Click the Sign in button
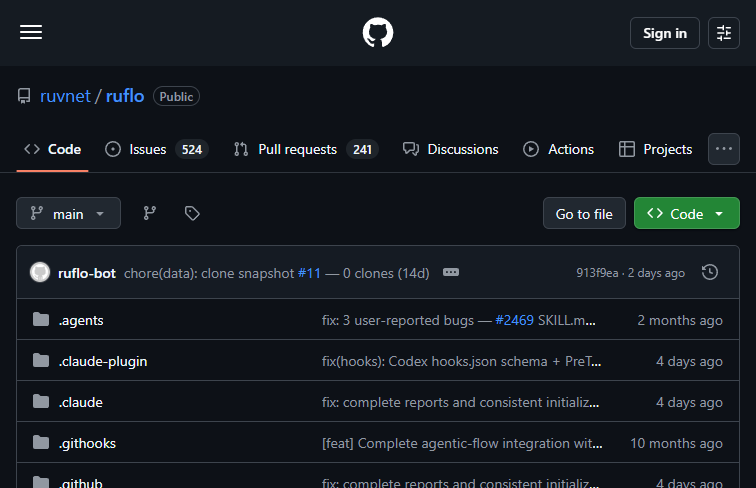 click(x=664, y=33)
